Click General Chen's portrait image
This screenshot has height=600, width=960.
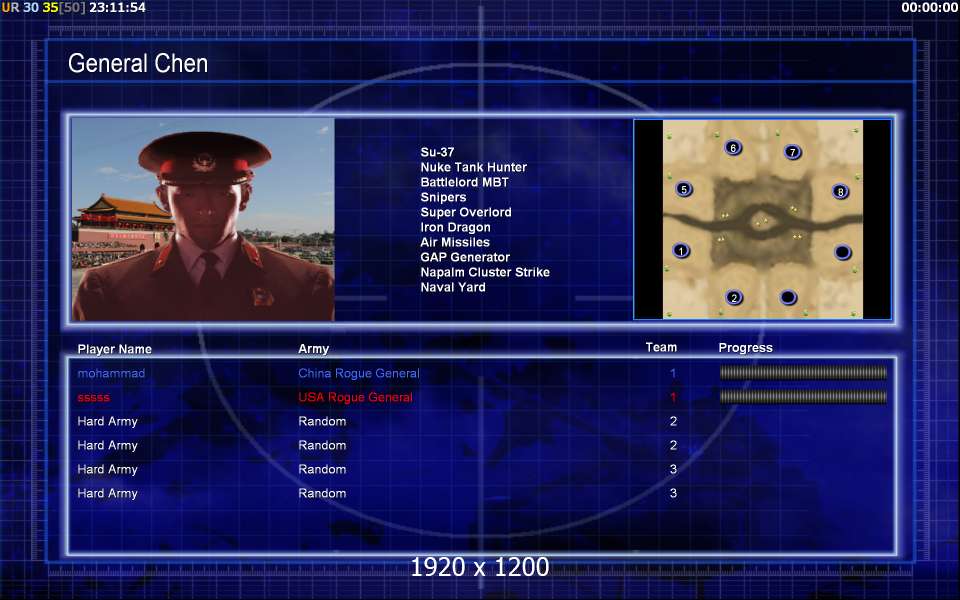click(203, 219)
